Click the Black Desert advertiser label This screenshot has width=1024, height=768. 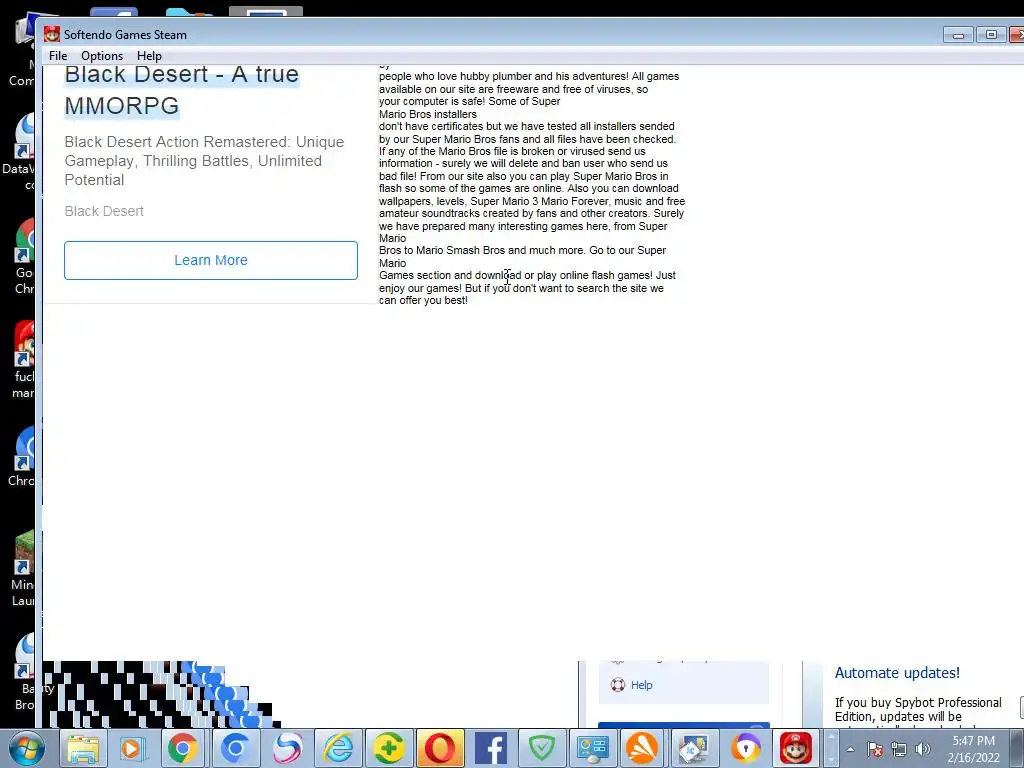pos(104,211)
